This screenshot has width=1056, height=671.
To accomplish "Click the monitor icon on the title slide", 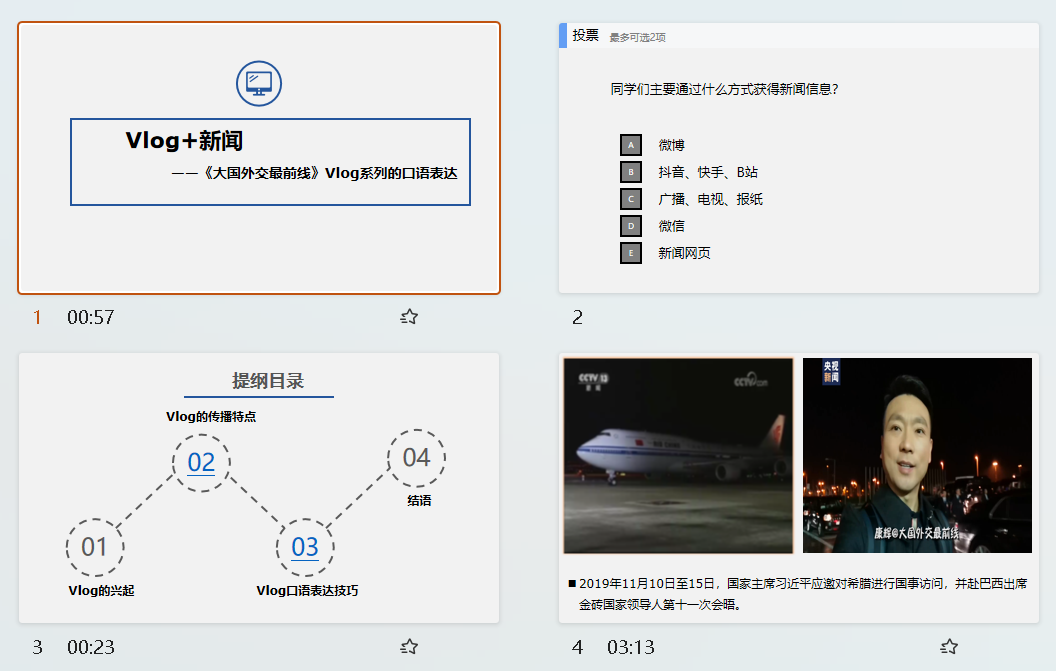I will click(259, 83).
